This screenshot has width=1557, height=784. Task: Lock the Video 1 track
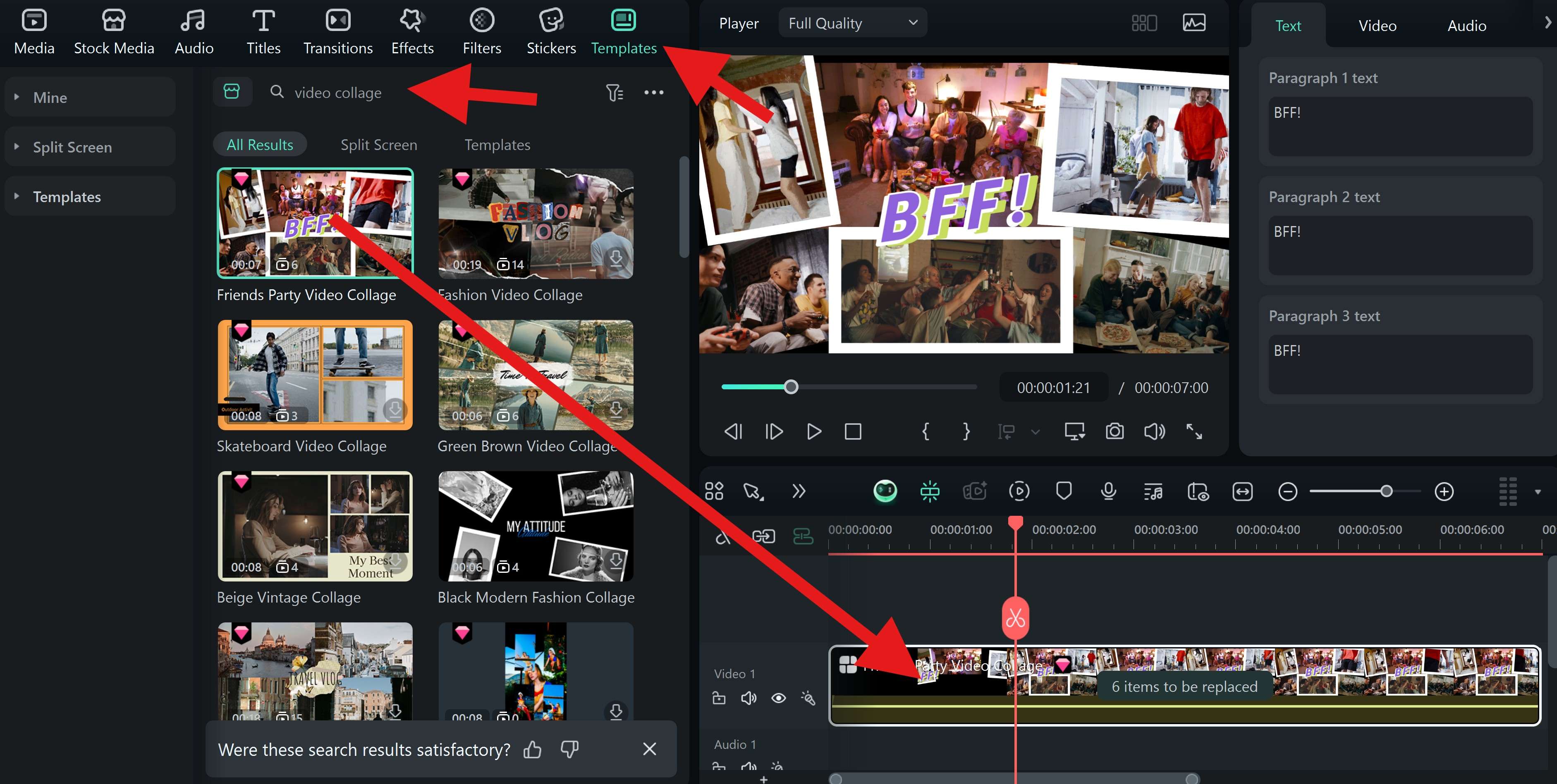point(719,698)
